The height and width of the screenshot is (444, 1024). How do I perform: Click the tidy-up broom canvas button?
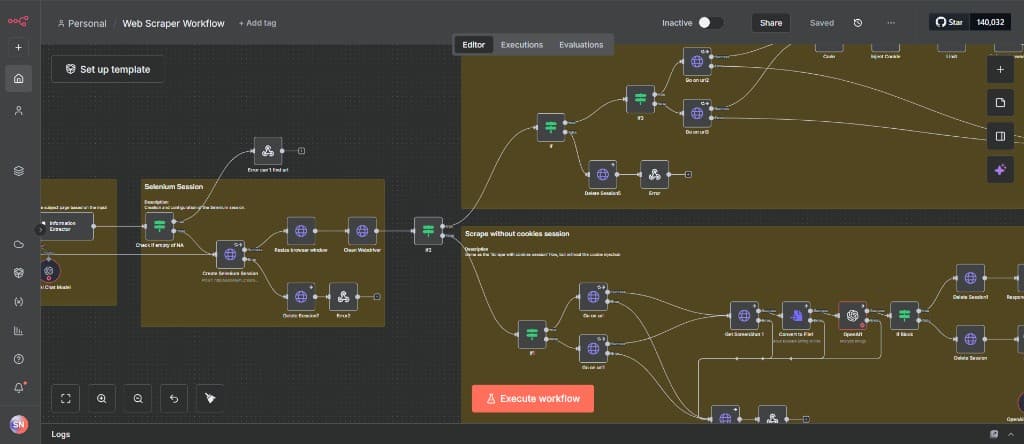tap(210, 398)
